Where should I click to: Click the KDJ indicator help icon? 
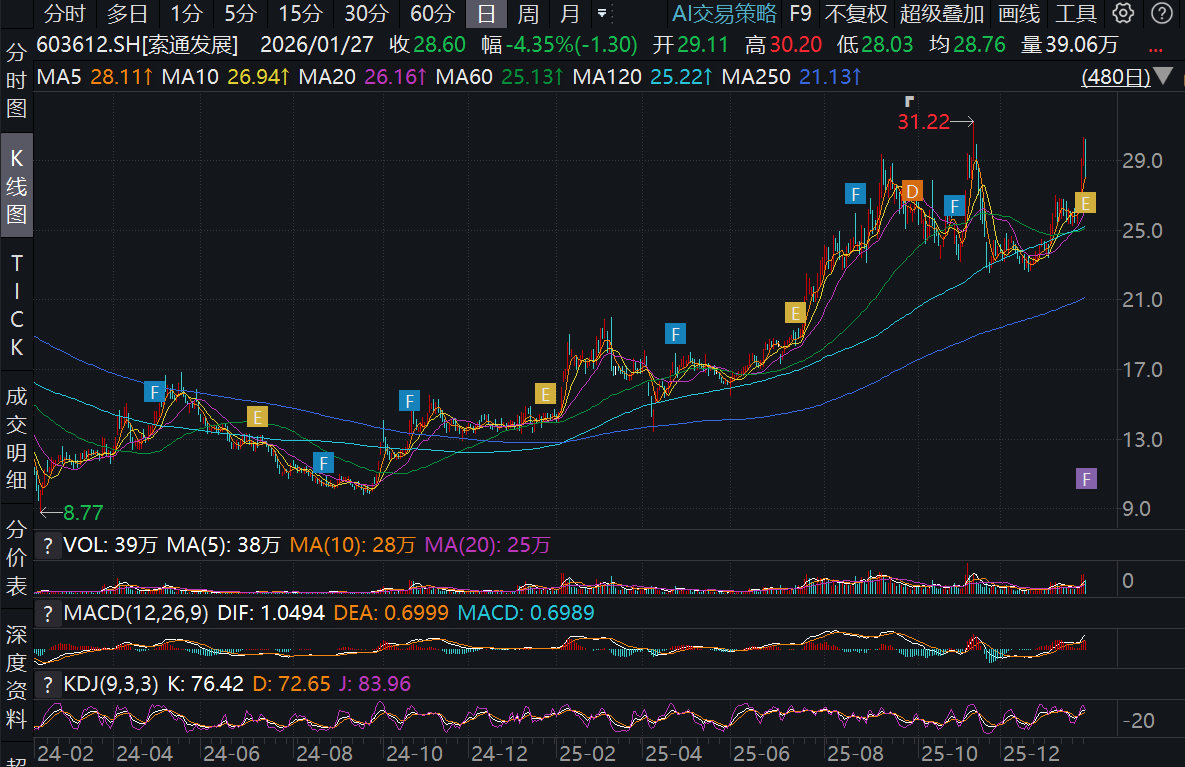pos(47,684)
